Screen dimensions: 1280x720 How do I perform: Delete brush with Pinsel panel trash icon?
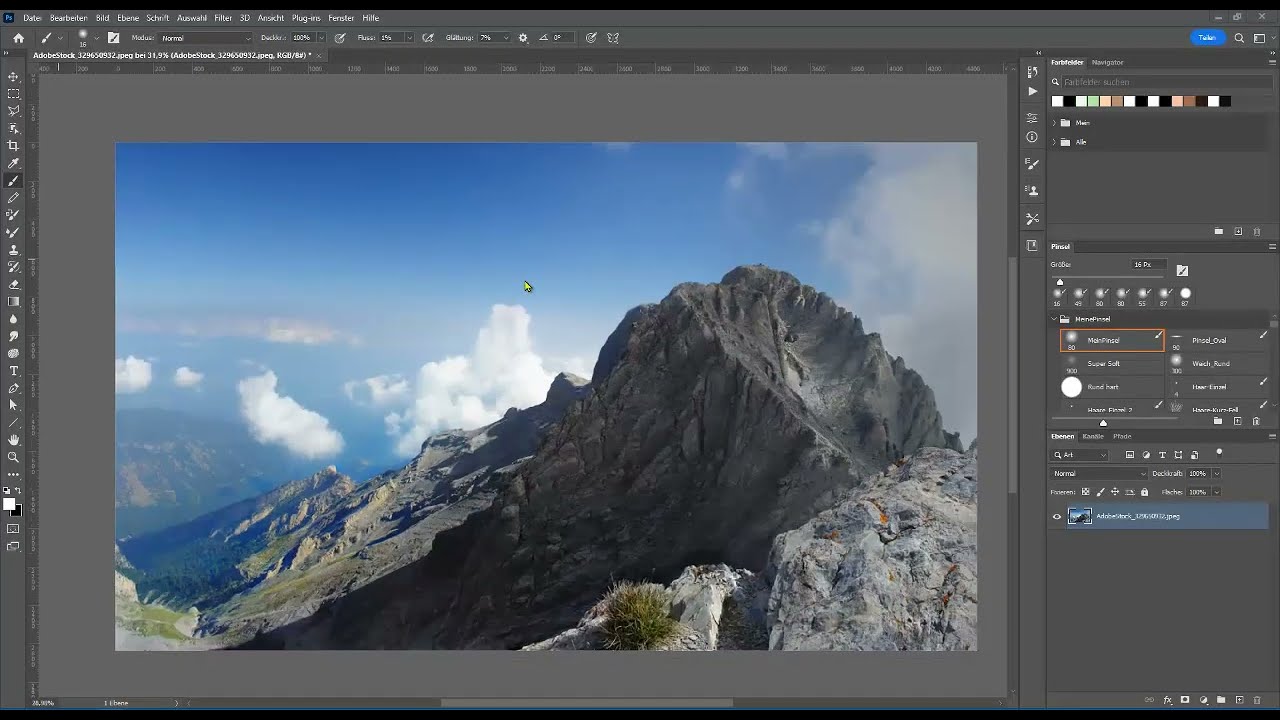tap(1256, 421)
